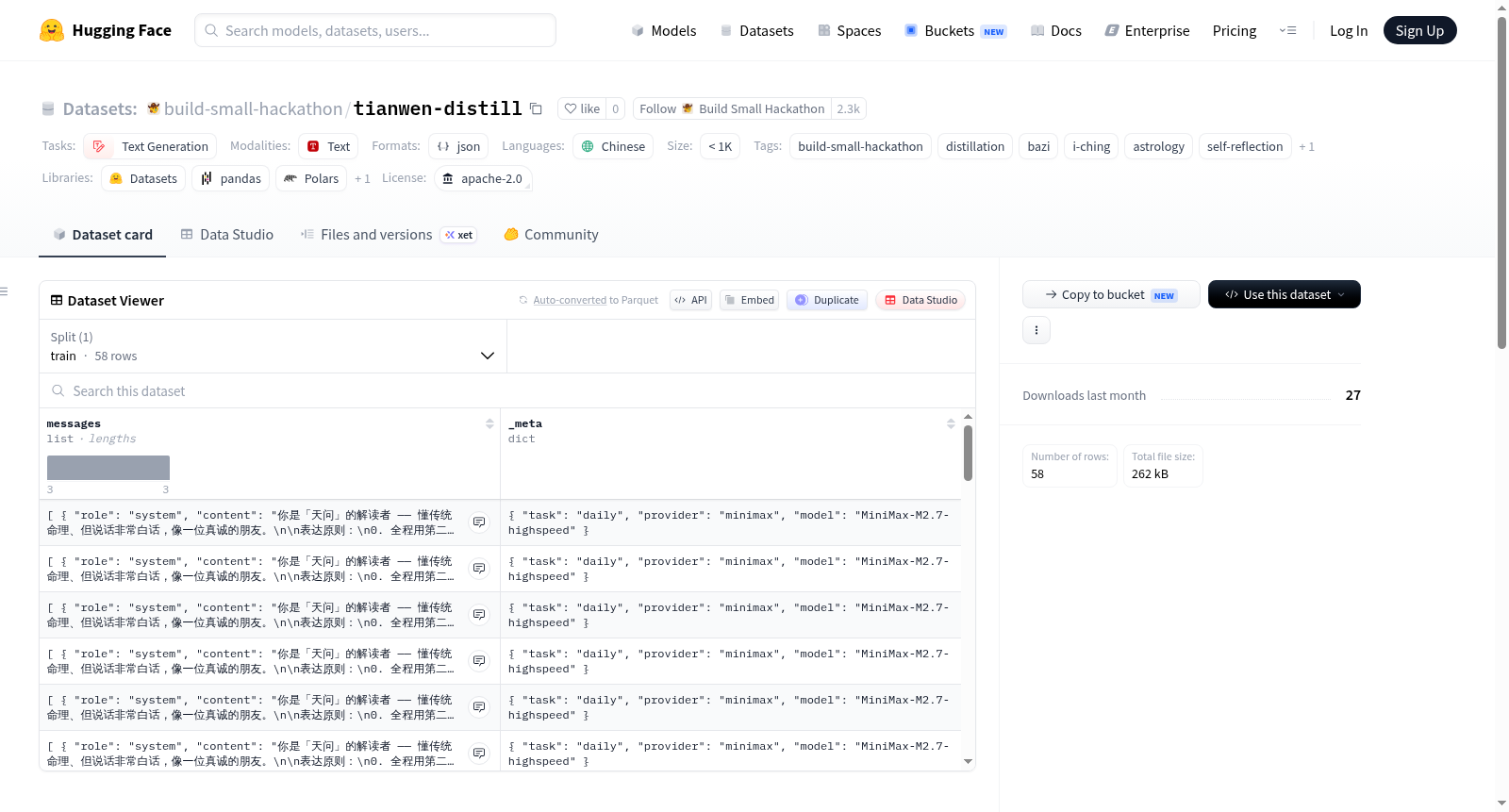Viewport: 1509px width, 812px height.
Task: Open the Pricing page link
Action: (x=1235, y=30)
